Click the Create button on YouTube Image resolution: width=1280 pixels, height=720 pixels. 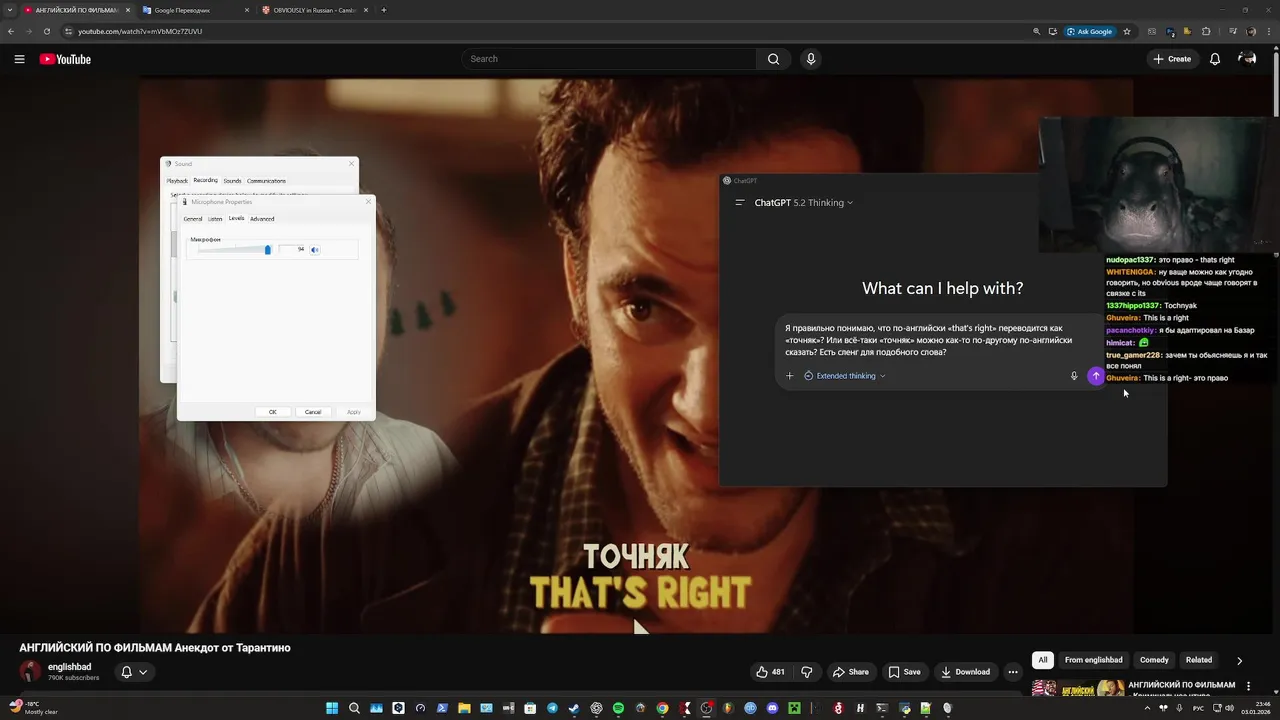1172,59
